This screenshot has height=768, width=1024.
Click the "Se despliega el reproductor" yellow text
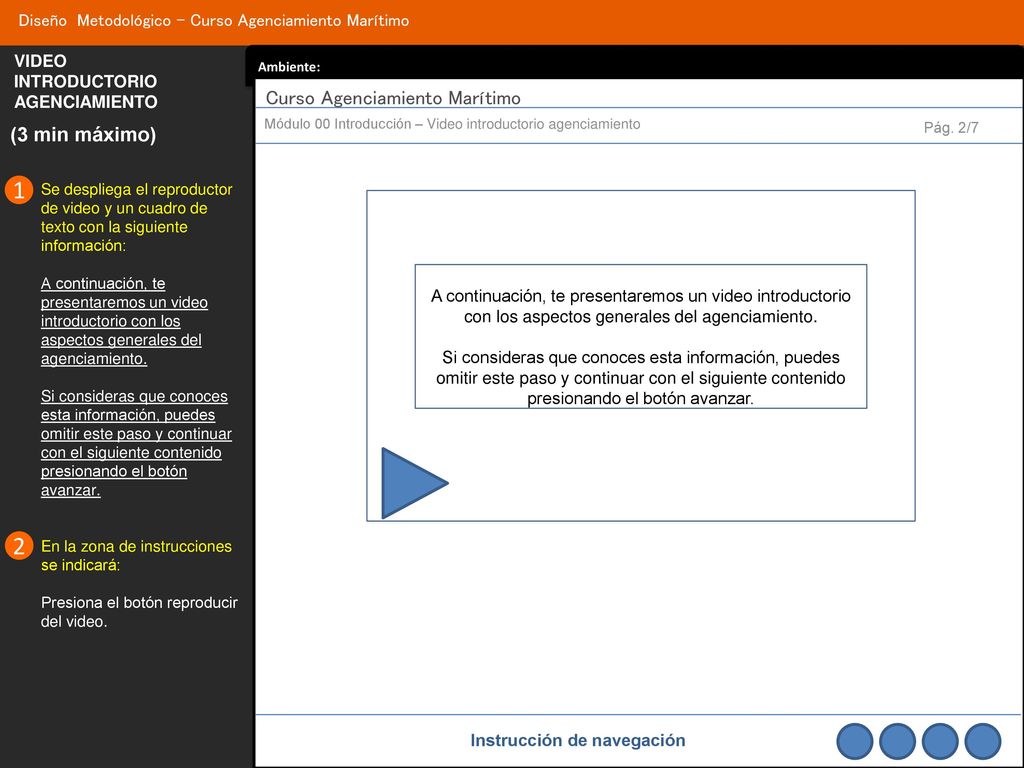click(x=136, y=217)
